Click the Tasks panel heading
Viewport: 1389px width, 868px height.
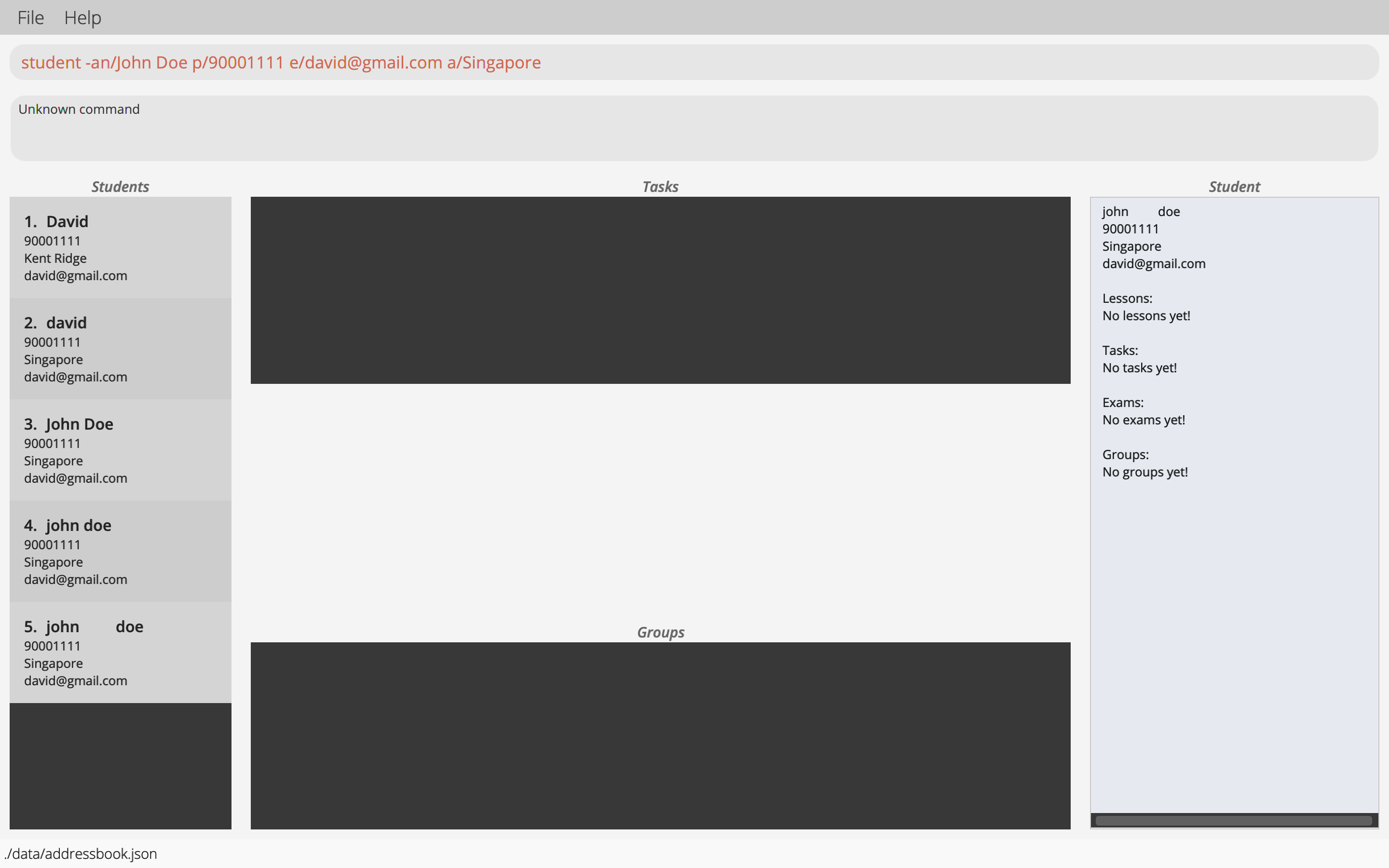[660, 187]
